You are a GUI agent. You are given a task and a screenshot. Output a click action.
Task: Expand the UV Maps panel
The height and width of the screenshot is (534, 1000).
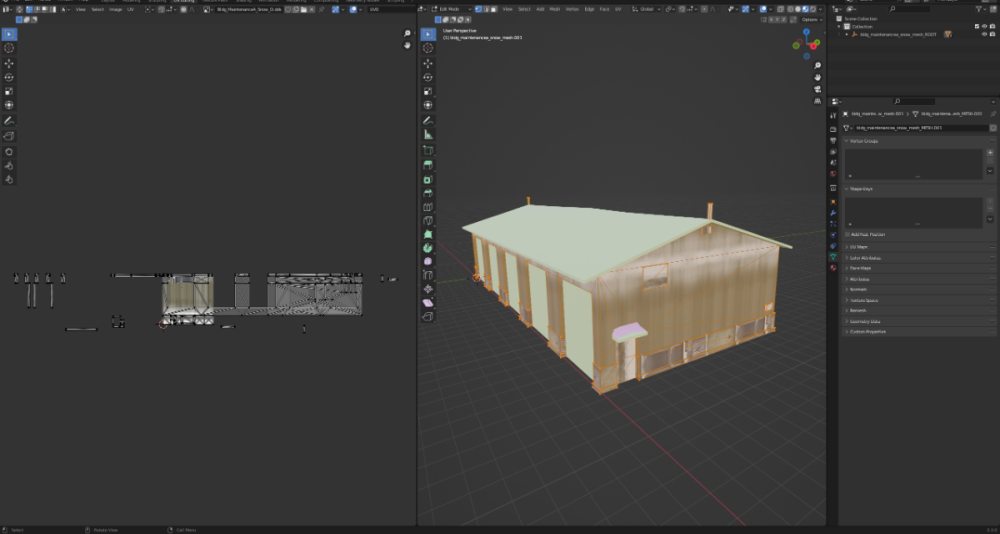coord(858,246)
